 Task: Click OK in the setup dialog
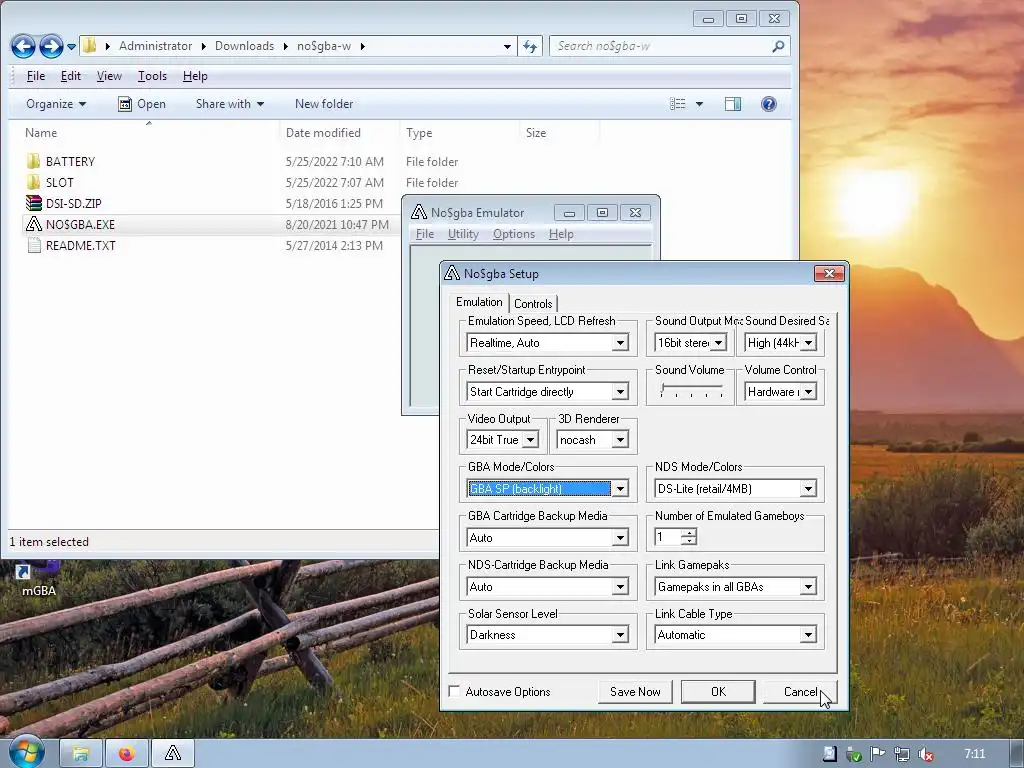tap(718, 692)
